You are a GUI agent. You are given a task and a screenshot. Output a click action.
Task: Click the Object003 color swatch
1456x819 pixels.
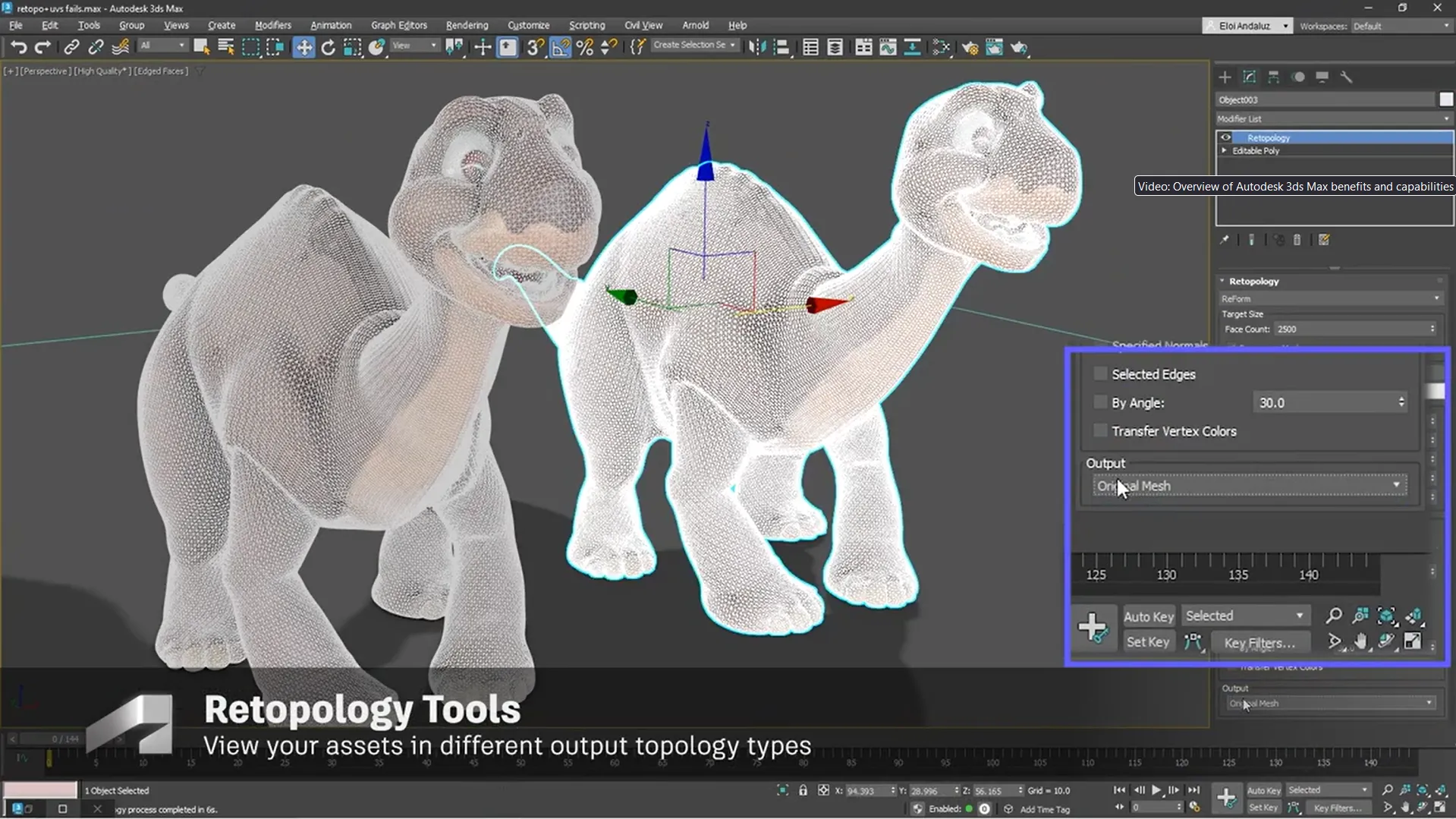tap(1447, 99)
